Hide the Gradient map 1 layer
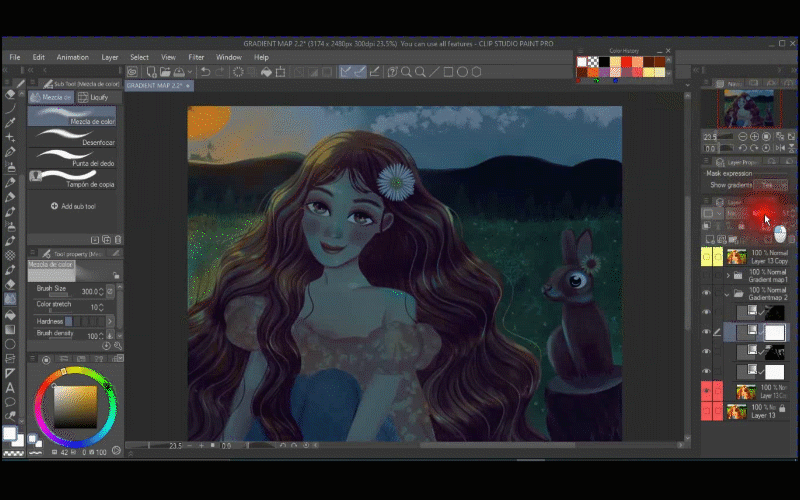The image size is (800, 500). click(x=706, y=275)
